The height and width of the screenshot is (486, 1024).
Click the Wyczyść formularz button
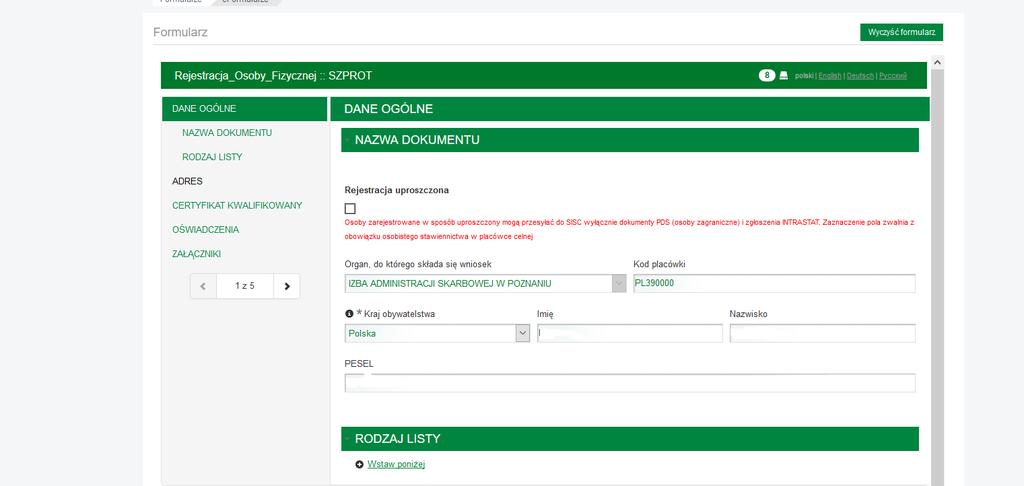[901, 32]
